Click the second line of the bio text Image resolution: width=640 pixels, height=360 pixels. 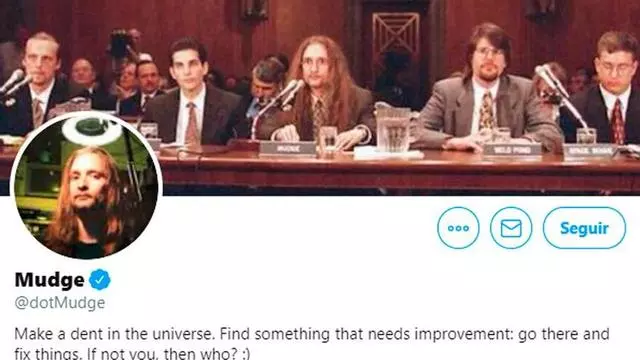tap(132, 353)
